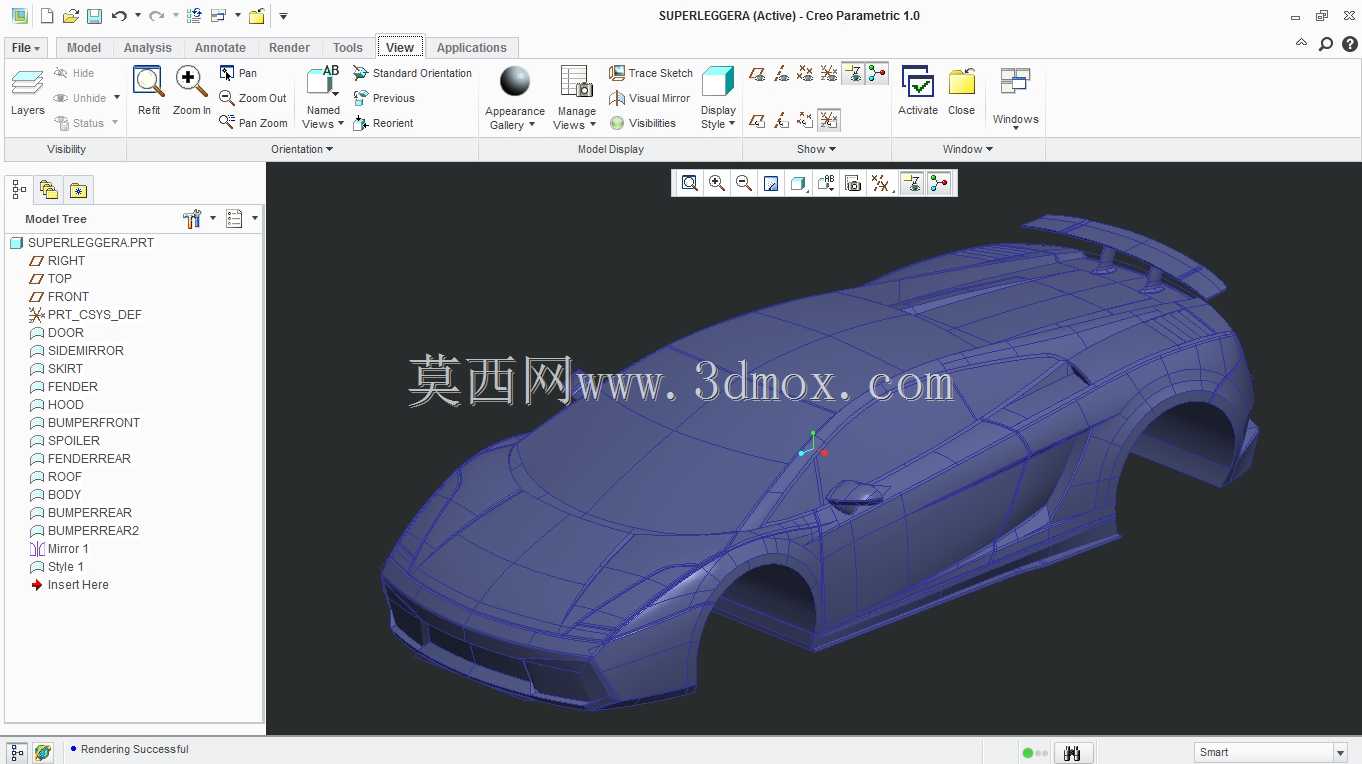Open the Reorient dialog
Image resolution: width=1362 pixels, height=764 pixels.
[x=383, y=123]
